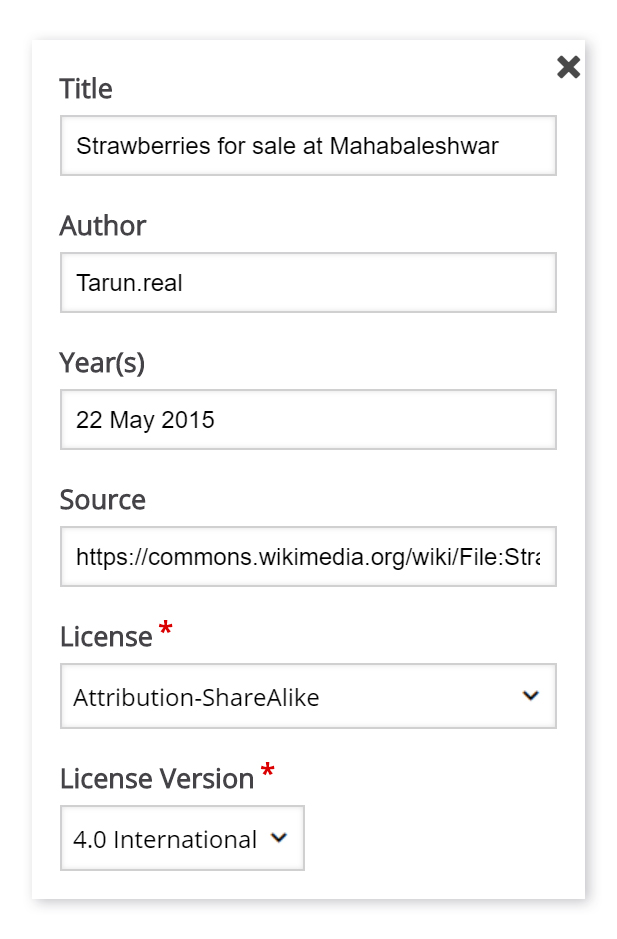The image size is (617, 939).
Task: Focus the Title input field
Action: [308, 146]
